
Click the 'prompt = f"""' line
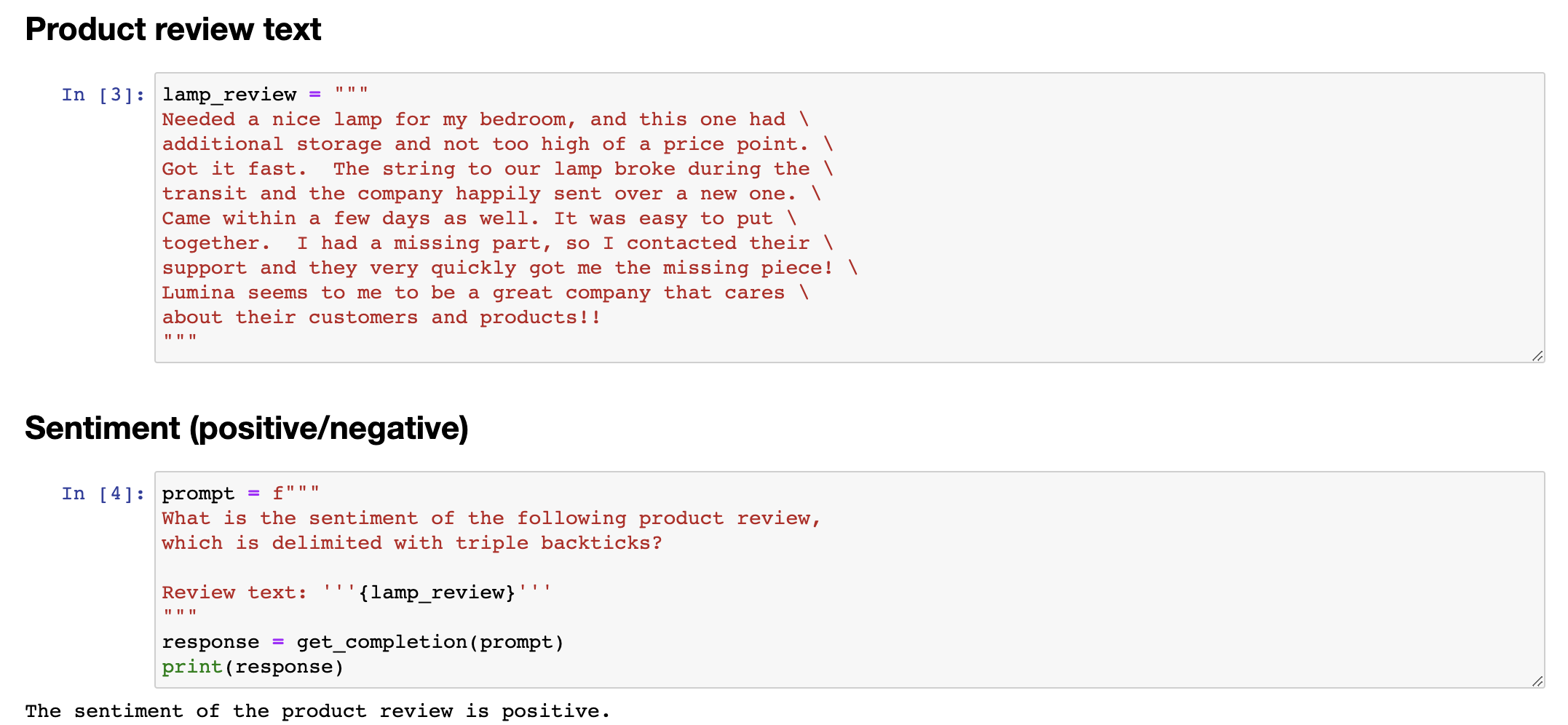point(241,494)
